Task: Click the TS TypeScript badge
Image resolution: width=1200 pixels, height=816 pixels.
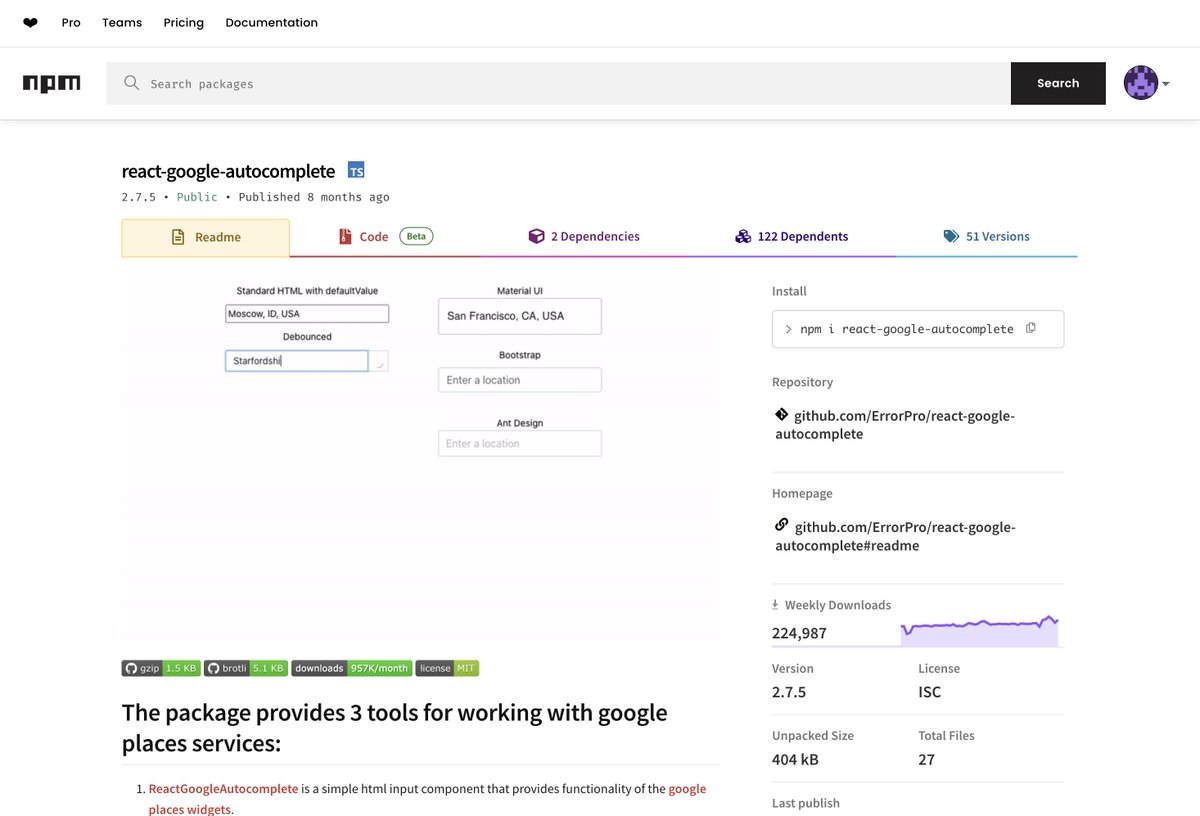Action: coord(356,170)
